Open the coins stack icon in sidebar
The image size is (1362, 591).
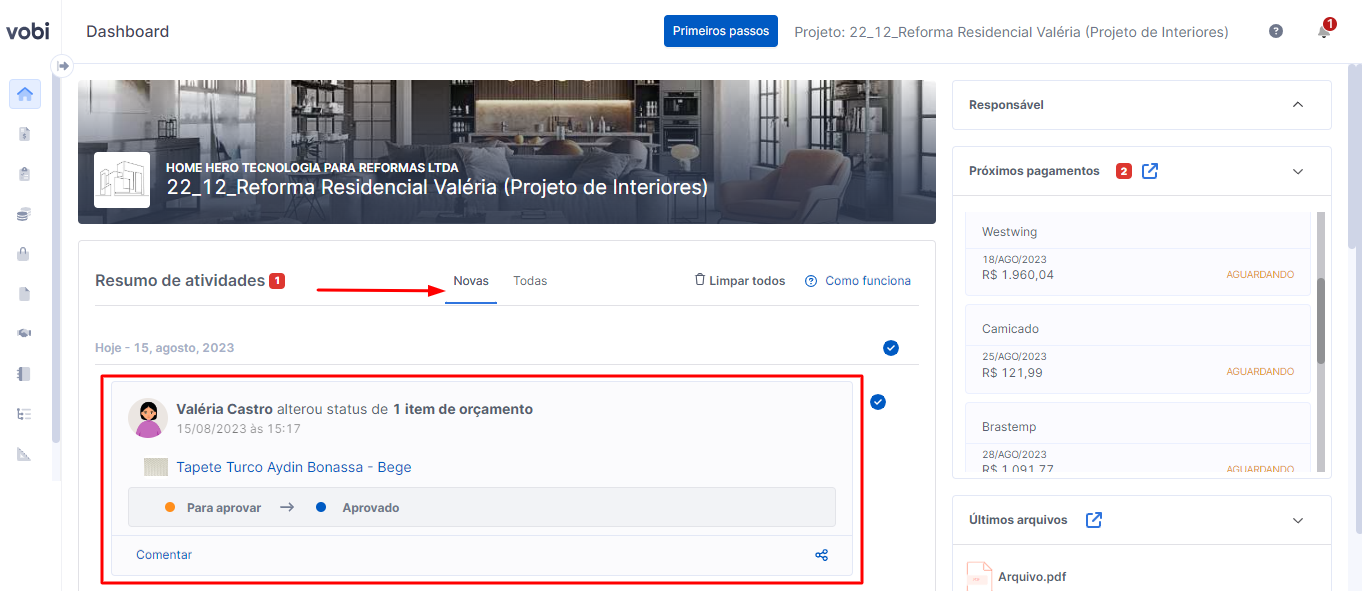[x=25, y=214]
